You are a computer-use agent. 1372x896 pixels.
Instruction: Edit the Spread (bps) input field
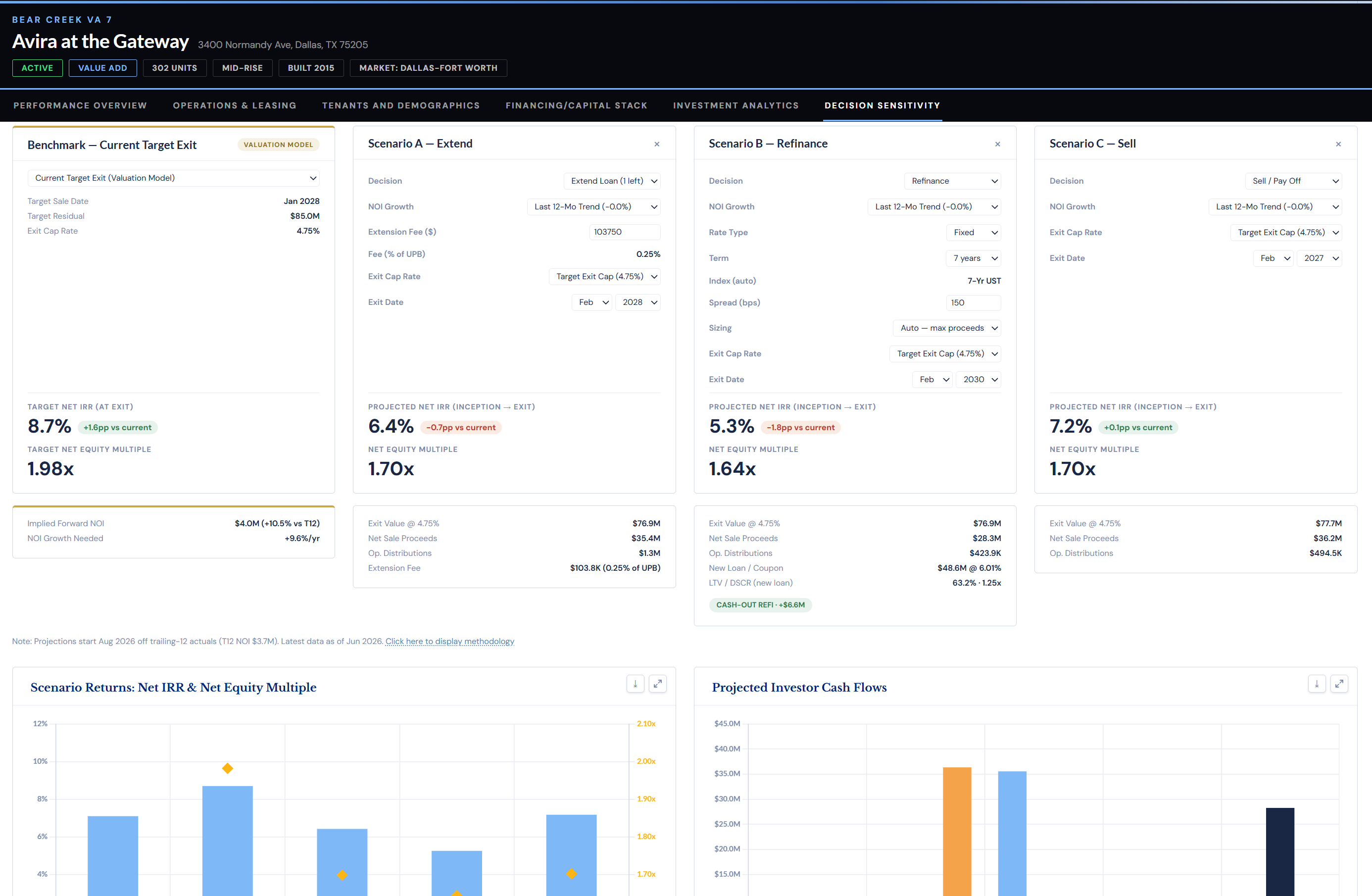tap(973, 302)
